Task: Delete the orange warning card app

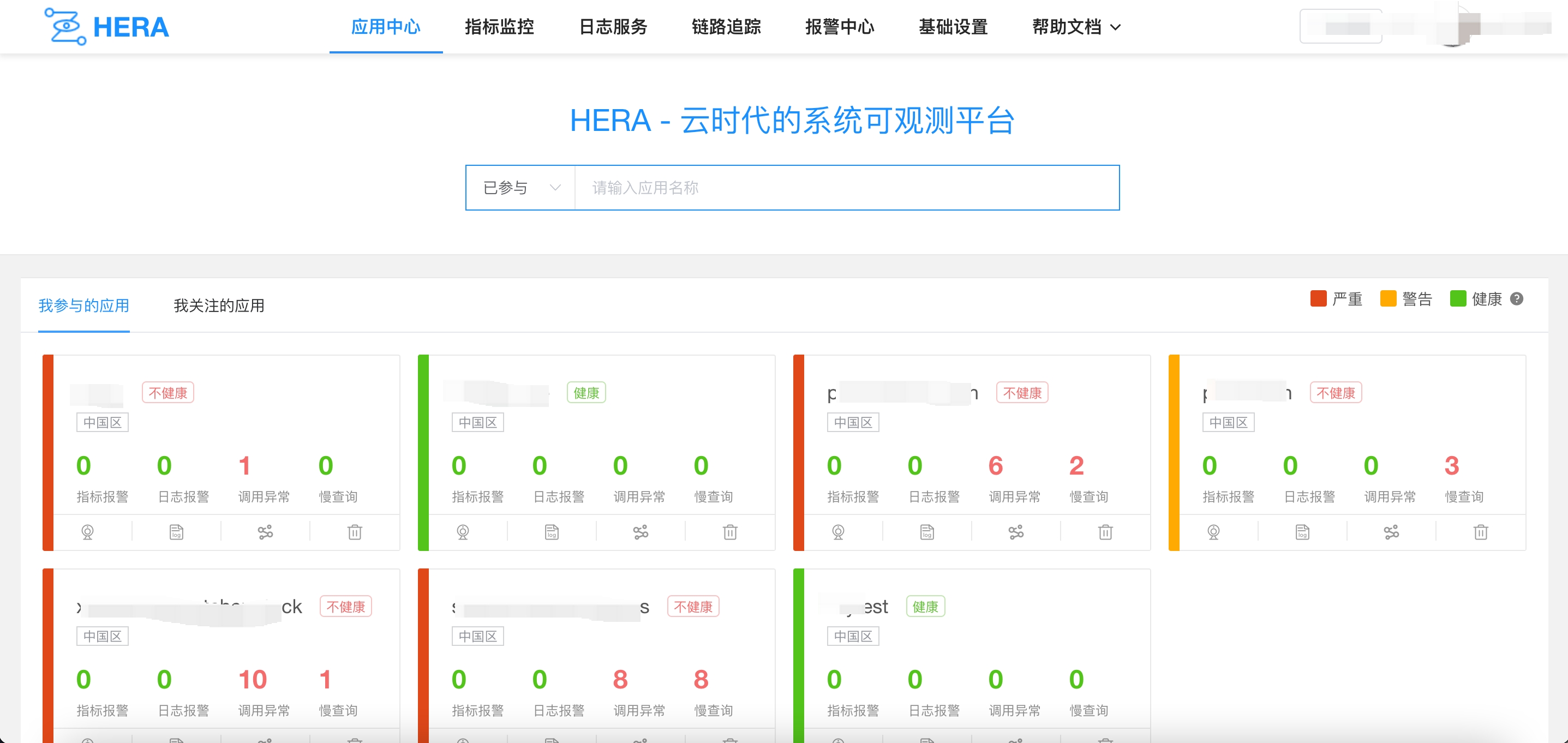Action: point(1480,532)
